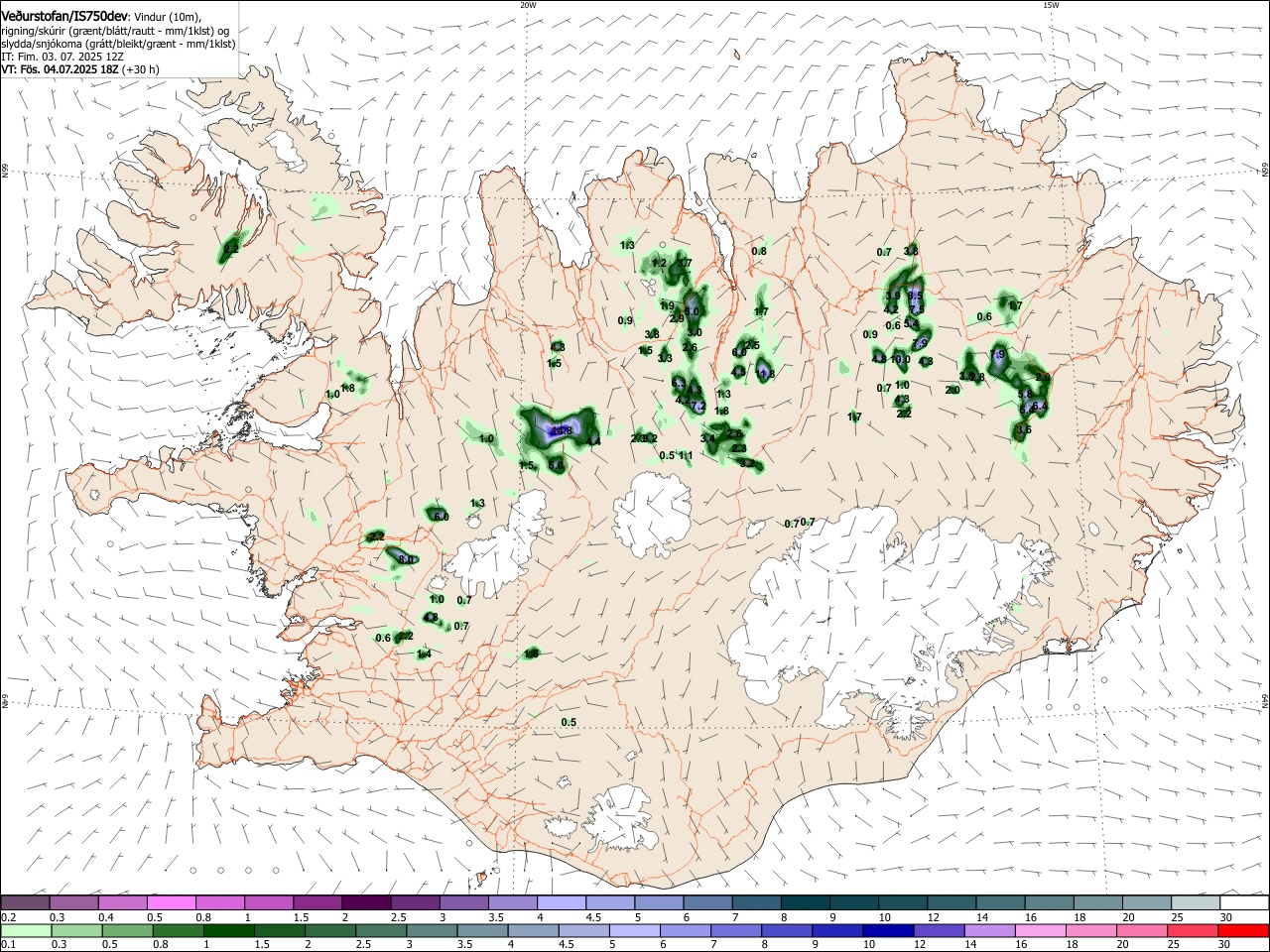Select the bright red bottom-row swatch after 30
Viewport: 1270px width, 952px height.
pos(1244,930)
